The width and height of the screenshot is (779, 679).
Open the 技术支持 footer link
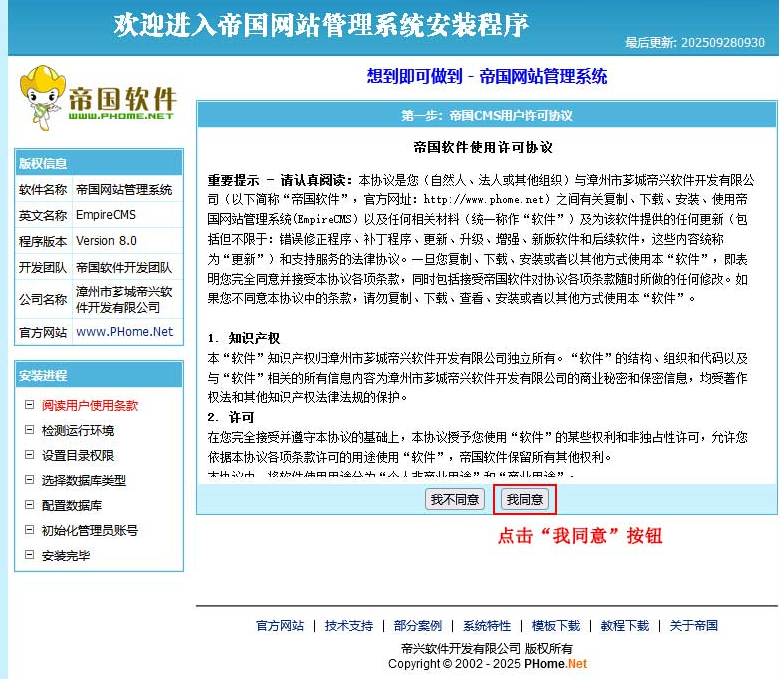(349, 626)
